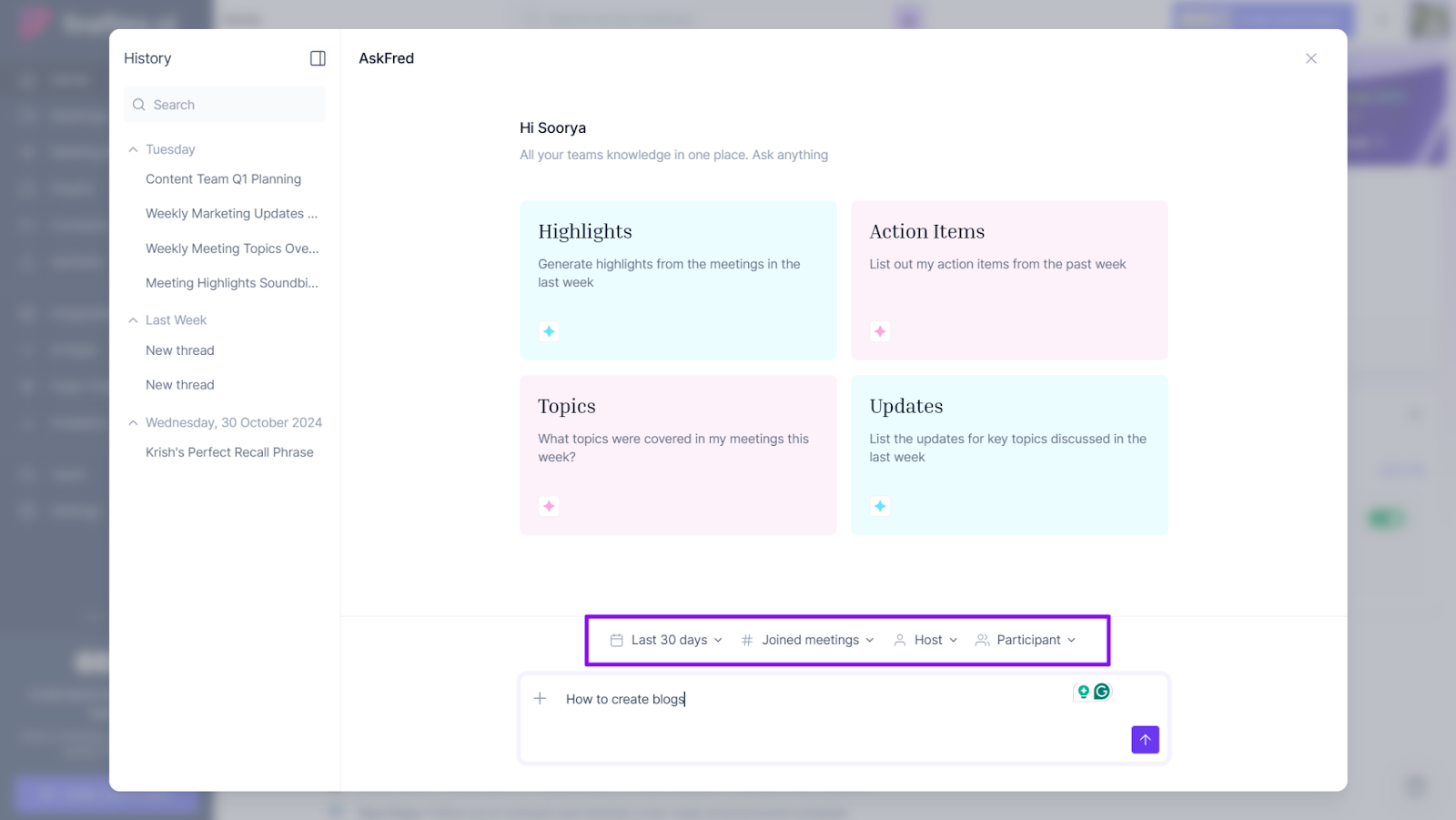This screenshot has width=1456, height=820.
Task: Open the Last 30 days date filter
Action: [666, 640]
